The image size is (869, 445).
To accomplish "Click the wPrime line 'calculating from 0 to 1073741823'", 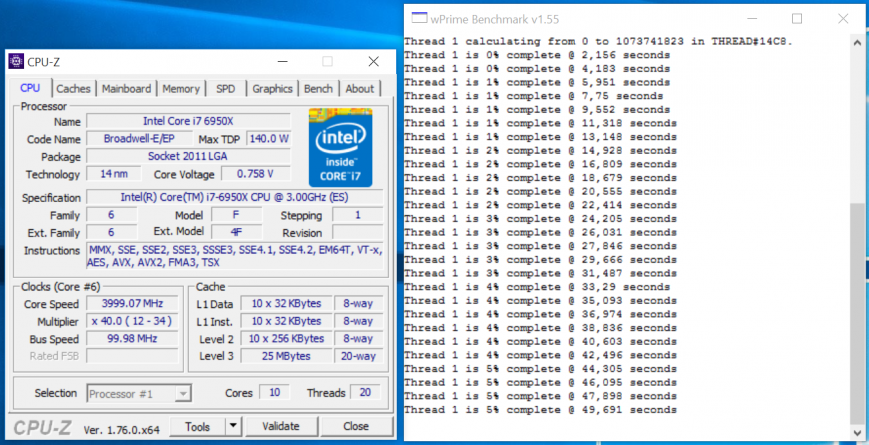I will pyautogui.click(x=599, y=42).
